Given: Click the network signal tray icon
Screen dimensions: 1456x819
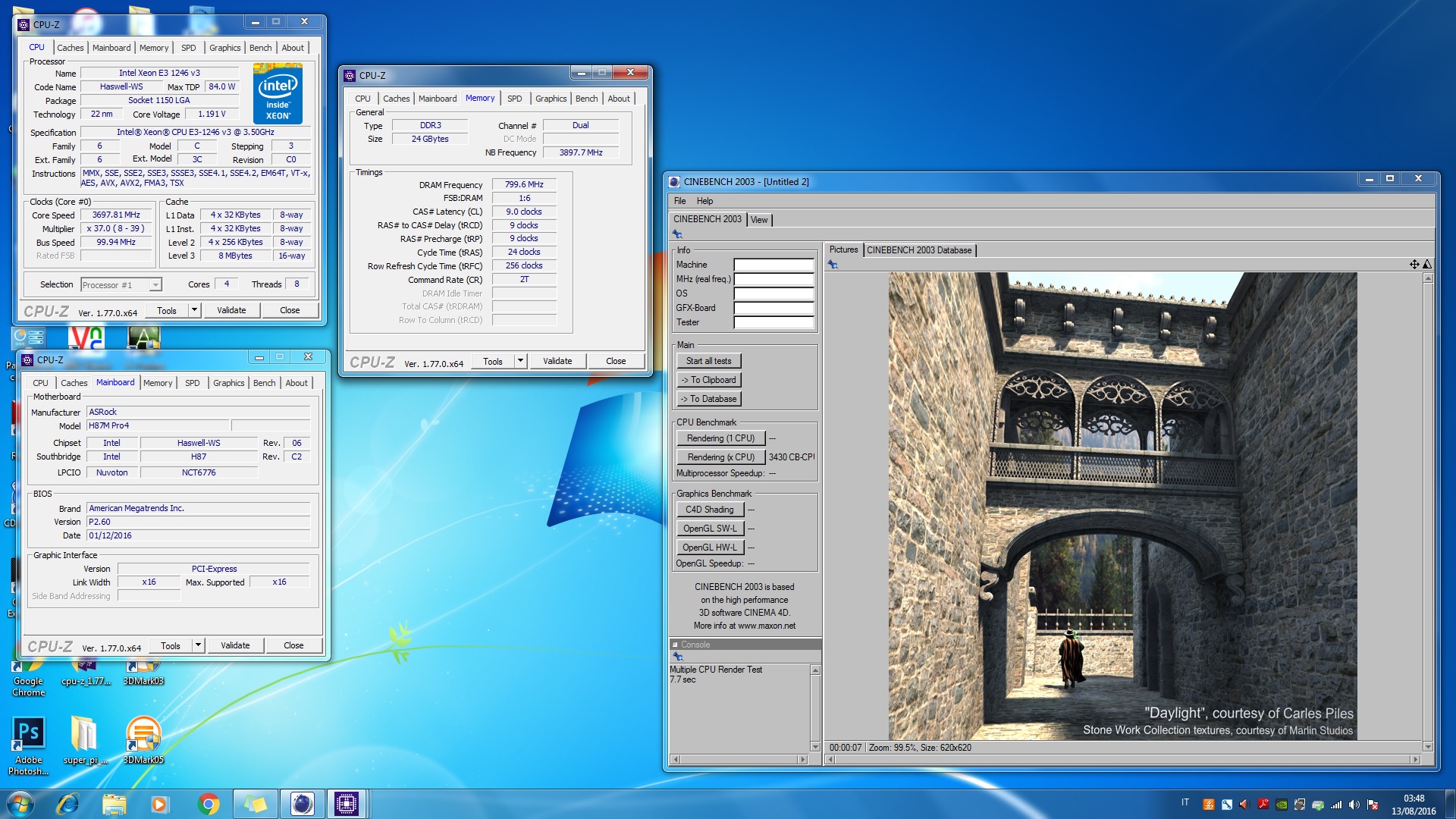Looking at the screenshot, I should pyautogui.click(x=1336, y=805).
